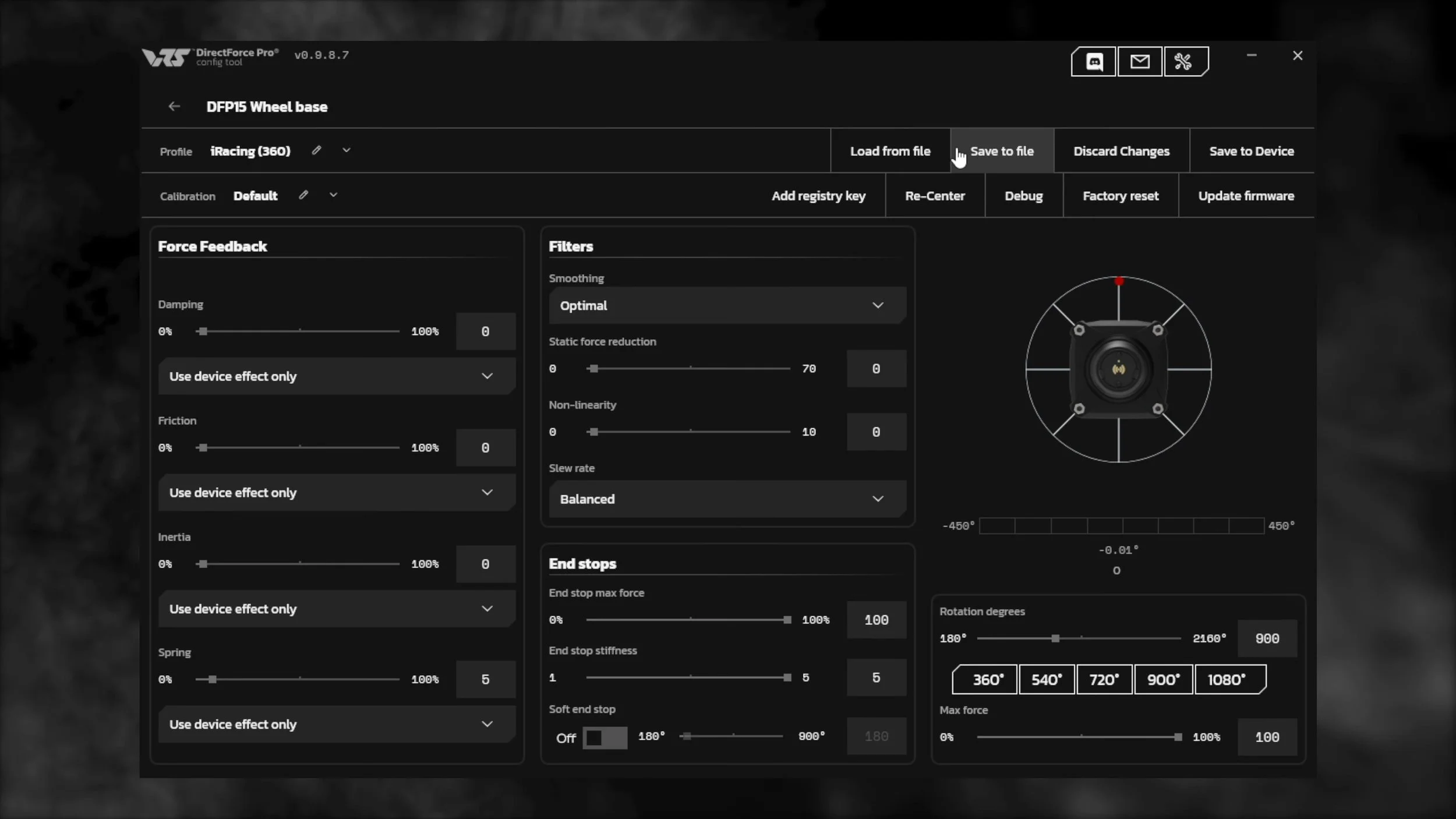The width and height of the screenshot is (1456, 819).
Task: Toggle the Soft end stop switch
Action: click(x=605, y=737)
